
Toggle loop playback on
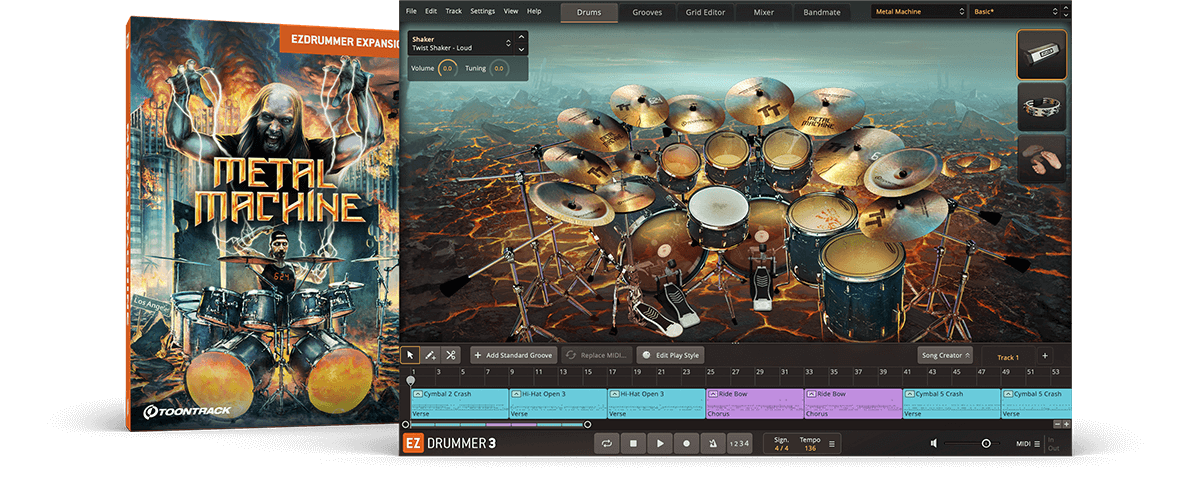606,443
